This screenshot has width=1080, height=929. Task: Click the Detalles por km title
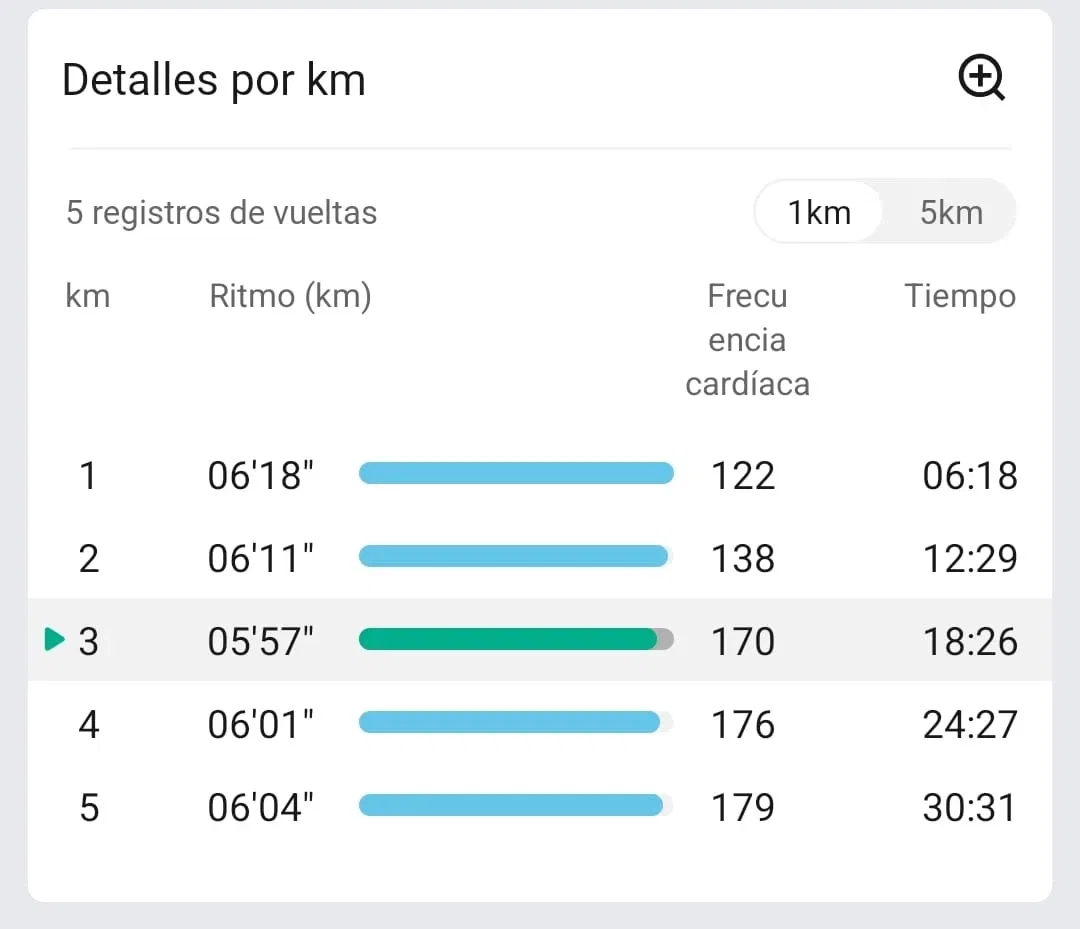pyautogui.click(x=214, y=81)
